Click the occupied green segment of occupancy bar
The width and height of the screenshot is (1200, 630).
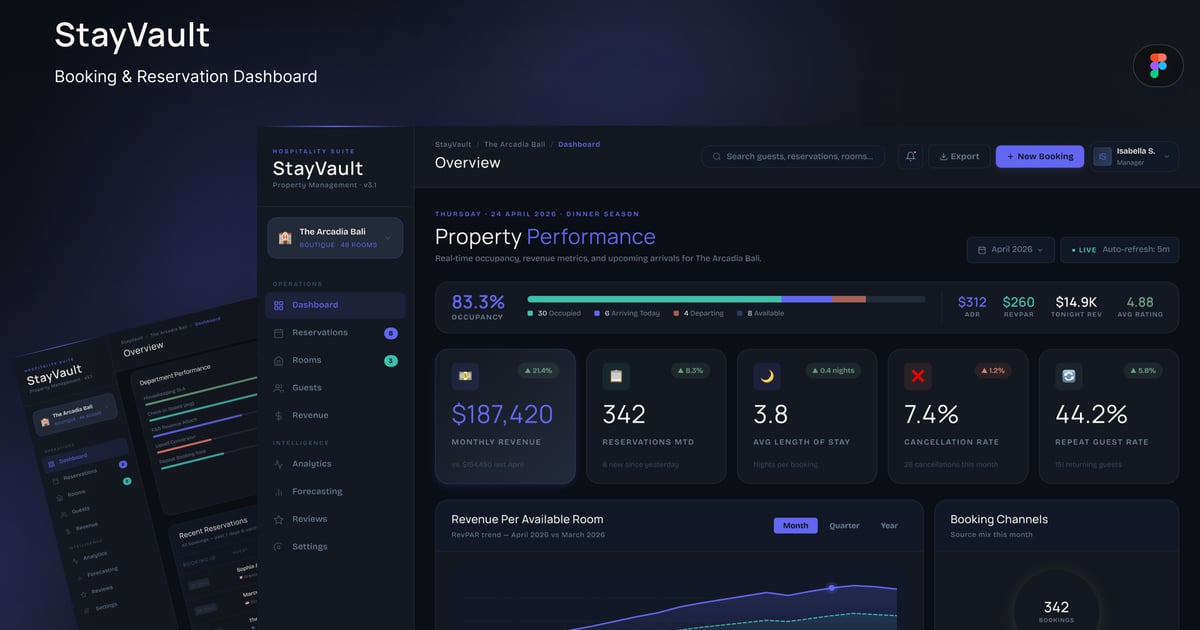[x=654, y=298]
